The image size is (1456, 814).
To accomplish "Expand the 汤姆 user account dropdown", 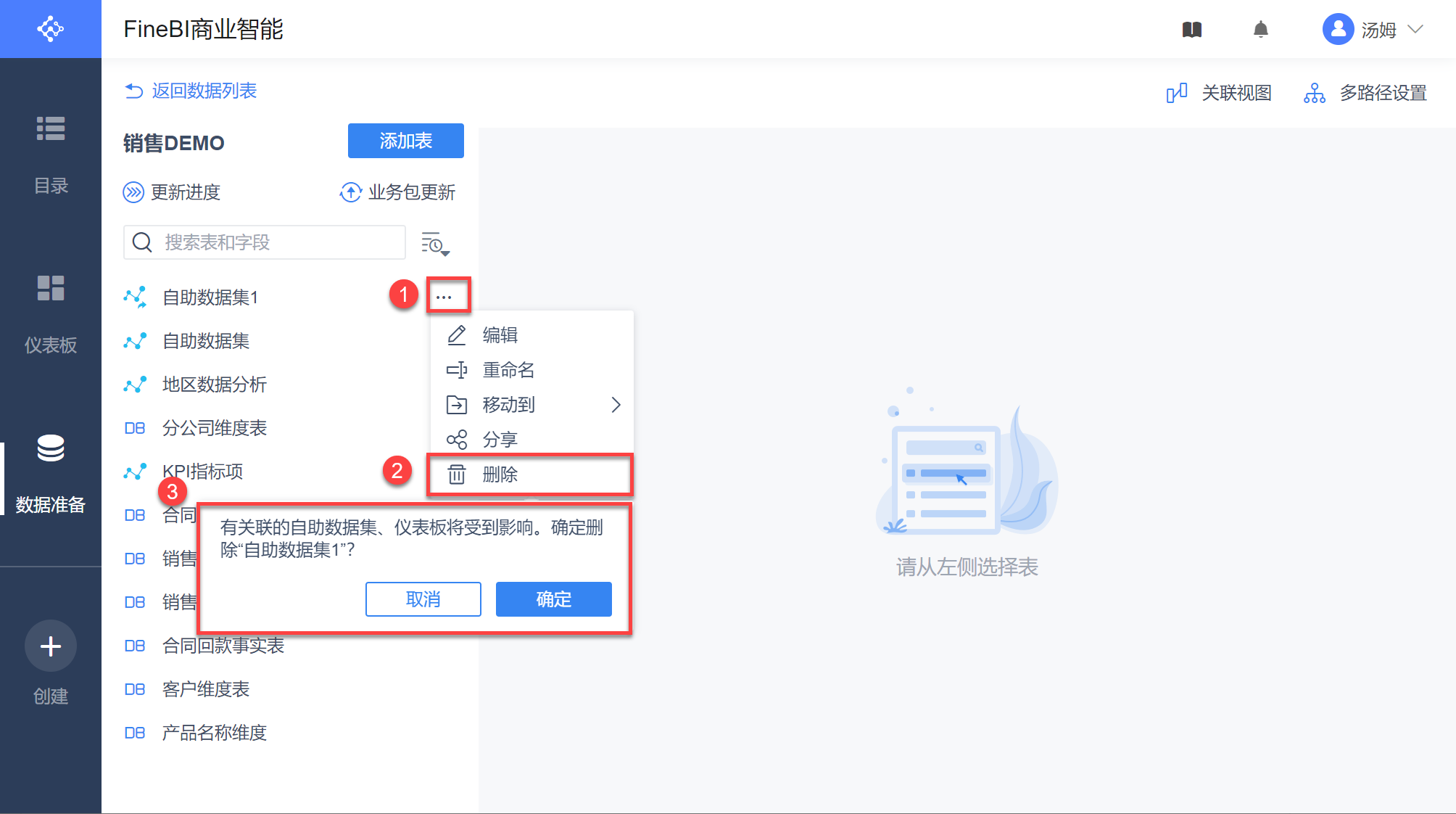I will tap(1415, 30).
